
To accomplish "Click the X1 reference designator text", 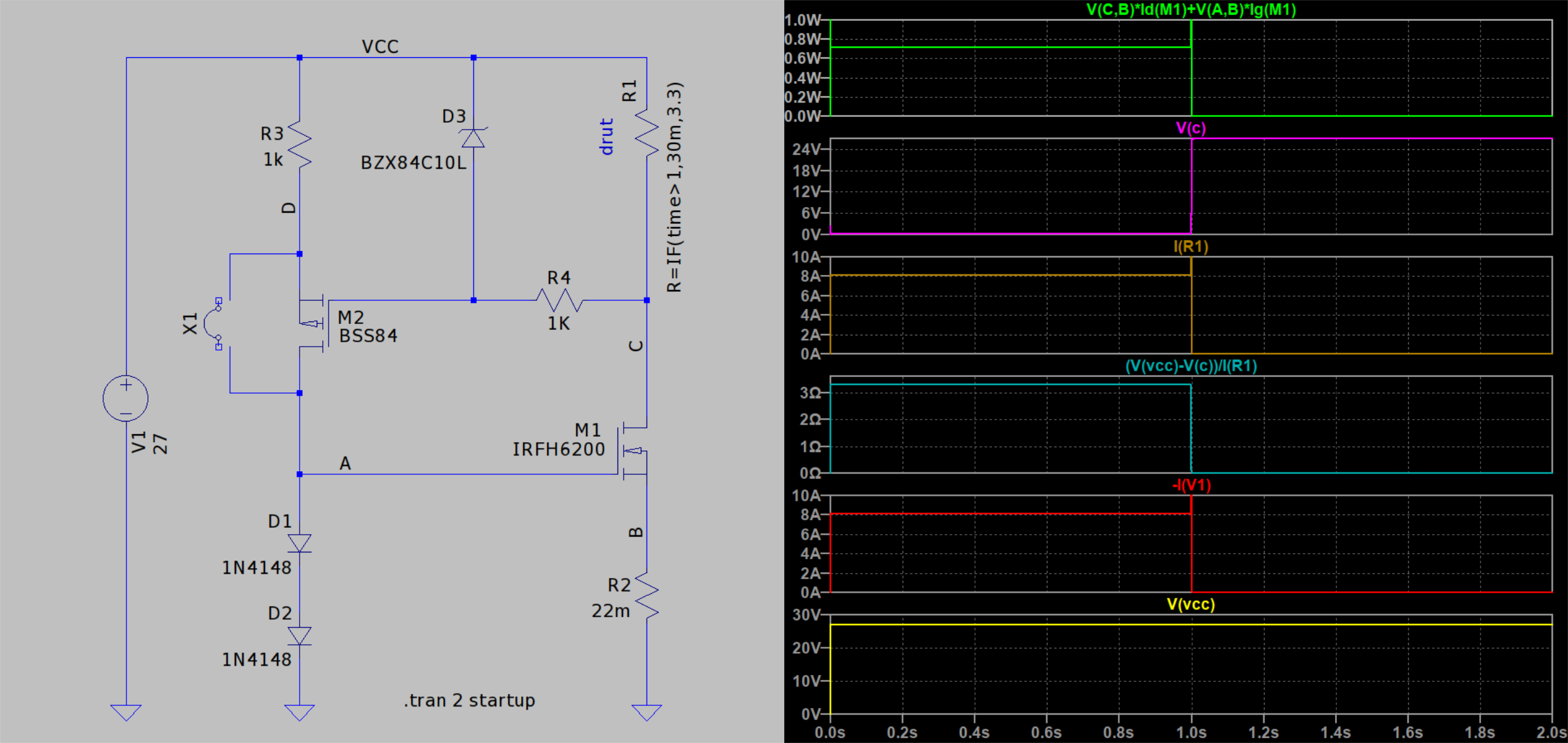I will (190, 323).
